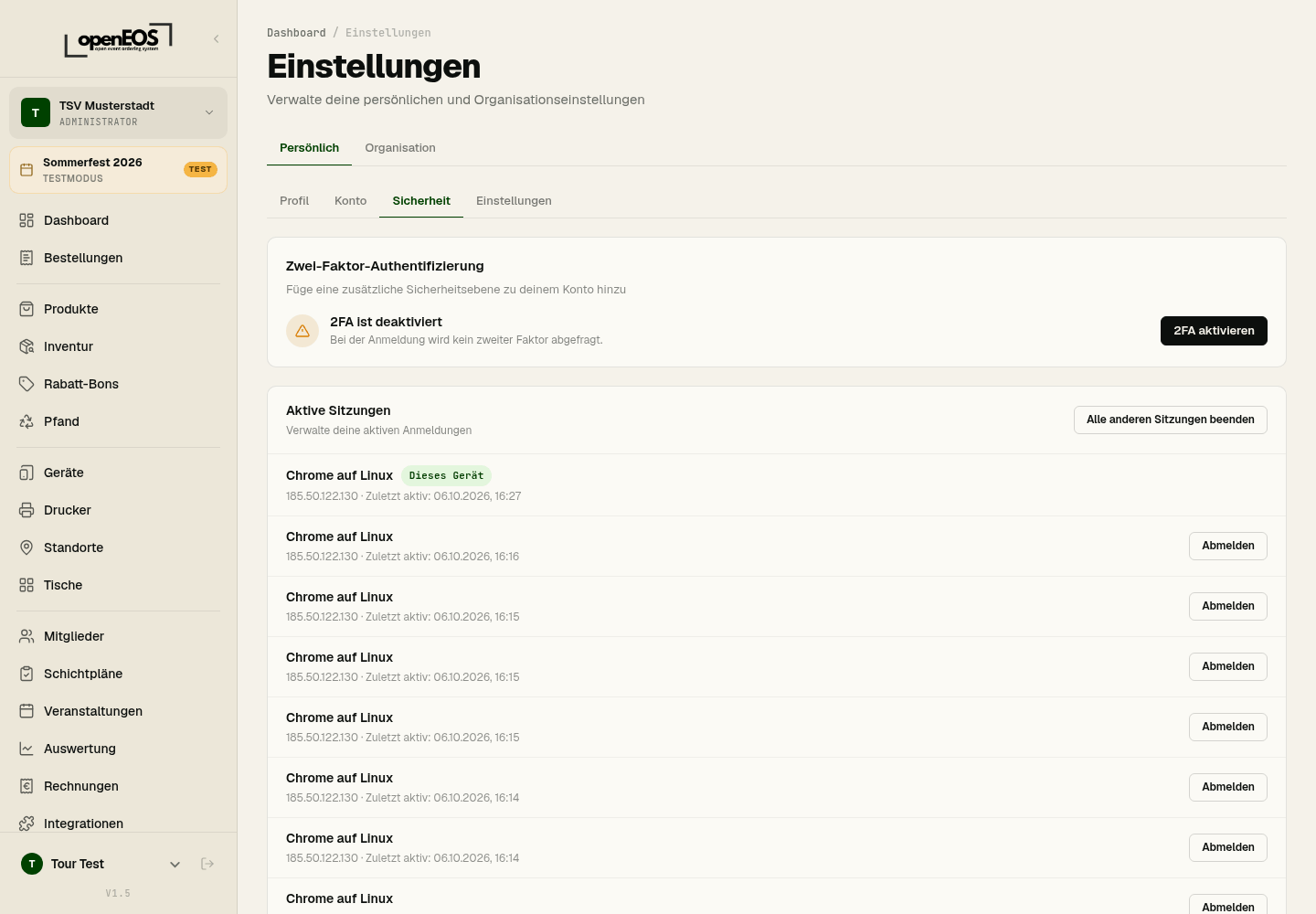Go to Dashboard via the breadcrumb link
Screen dimensions: 1316x914
(x=296, y=33)
